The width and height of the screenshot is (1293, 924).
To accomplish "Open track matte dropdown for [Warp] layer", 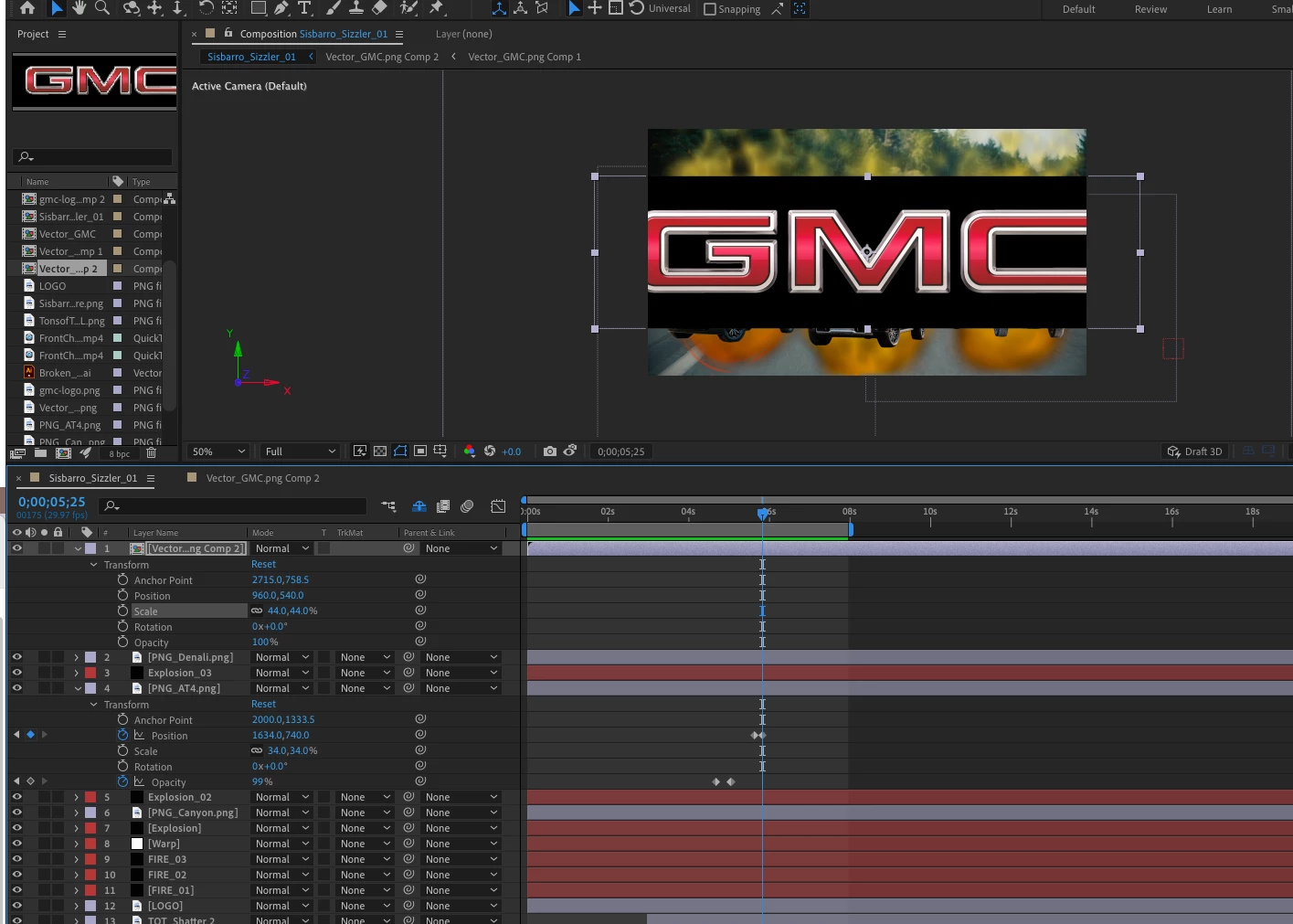I will click(365, 844).
